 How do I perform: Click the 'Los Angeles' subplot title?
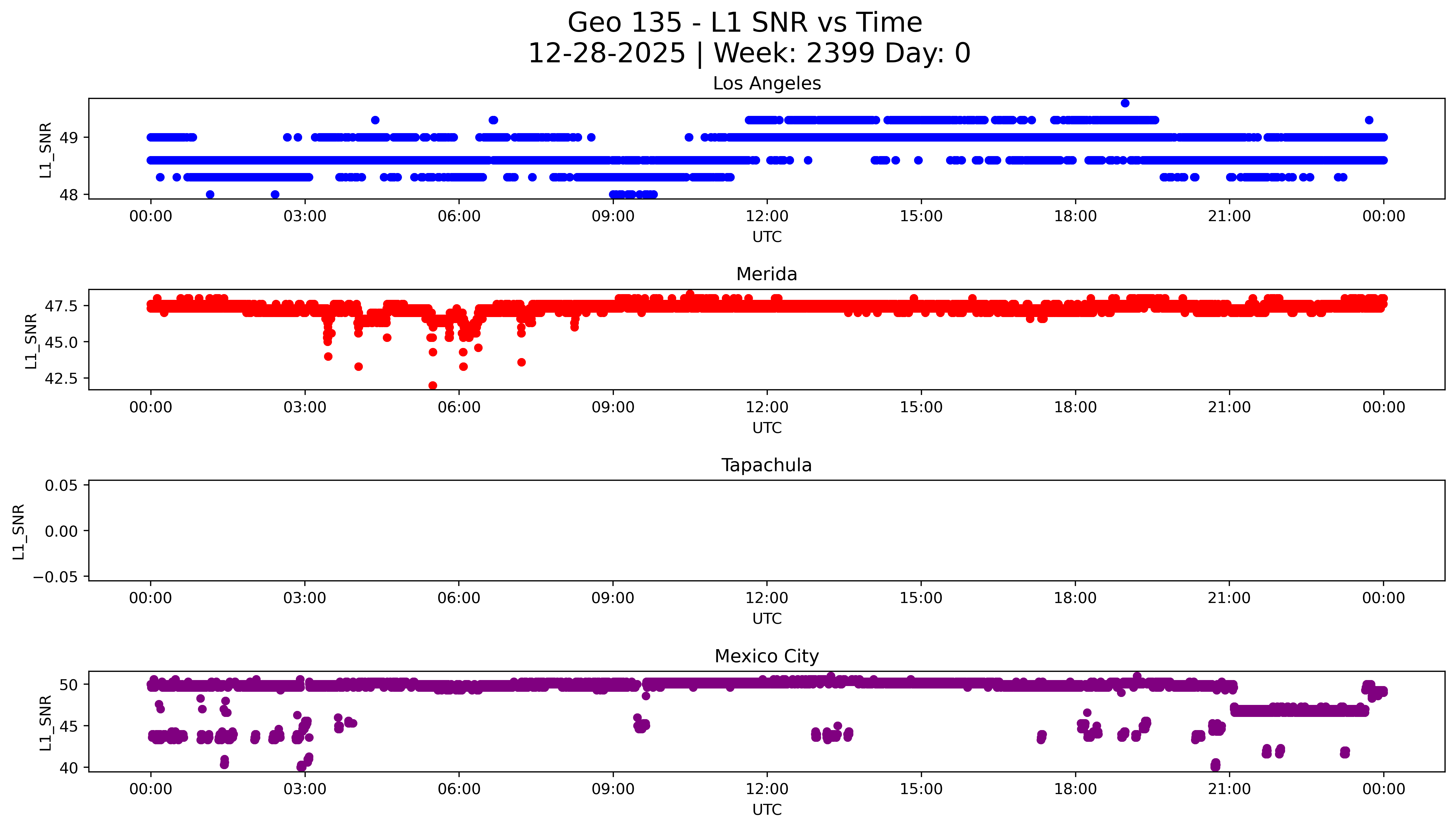(766, 84)
